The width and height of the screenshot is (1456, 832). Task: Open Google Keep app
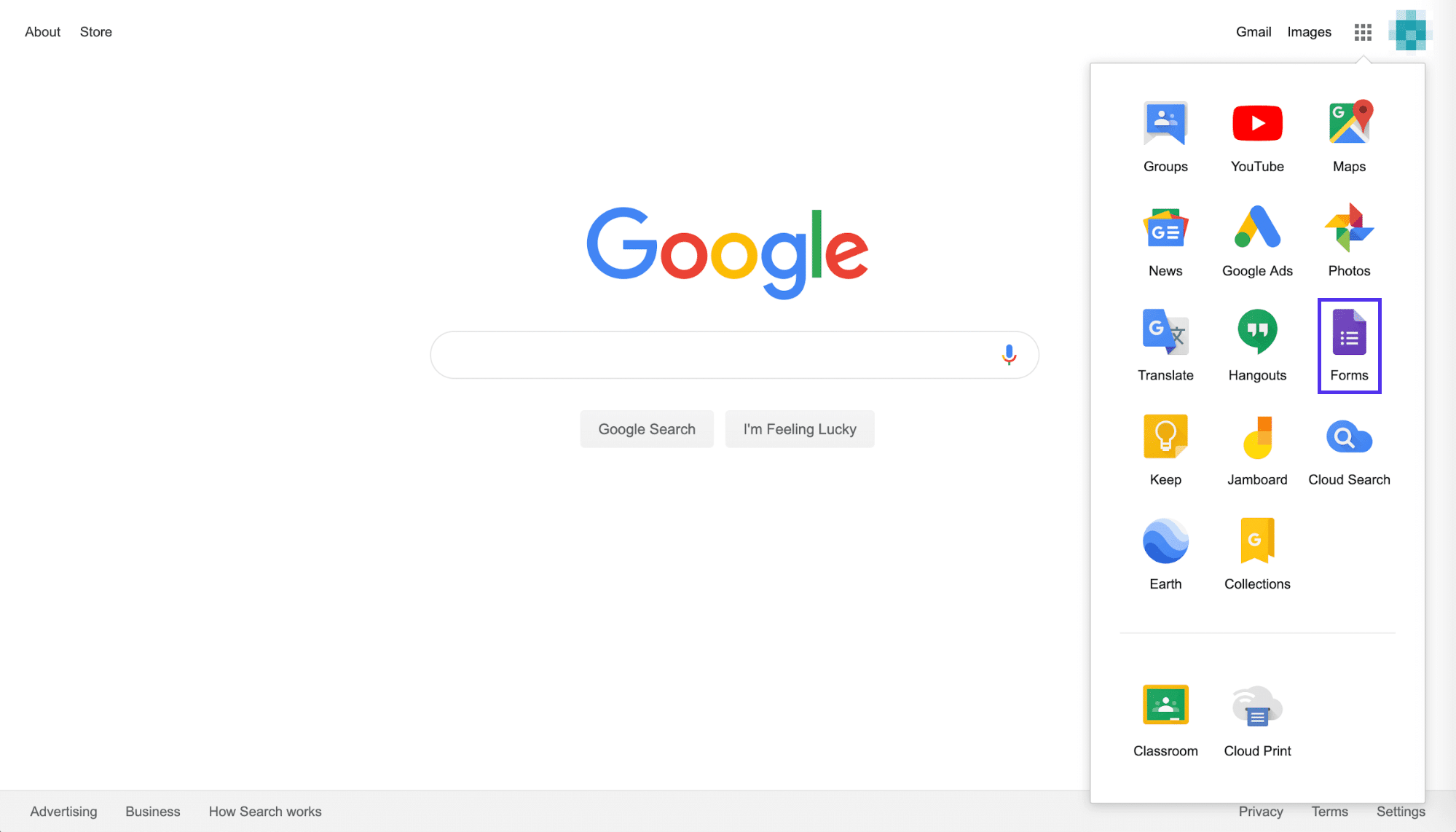coord(1165,448)
